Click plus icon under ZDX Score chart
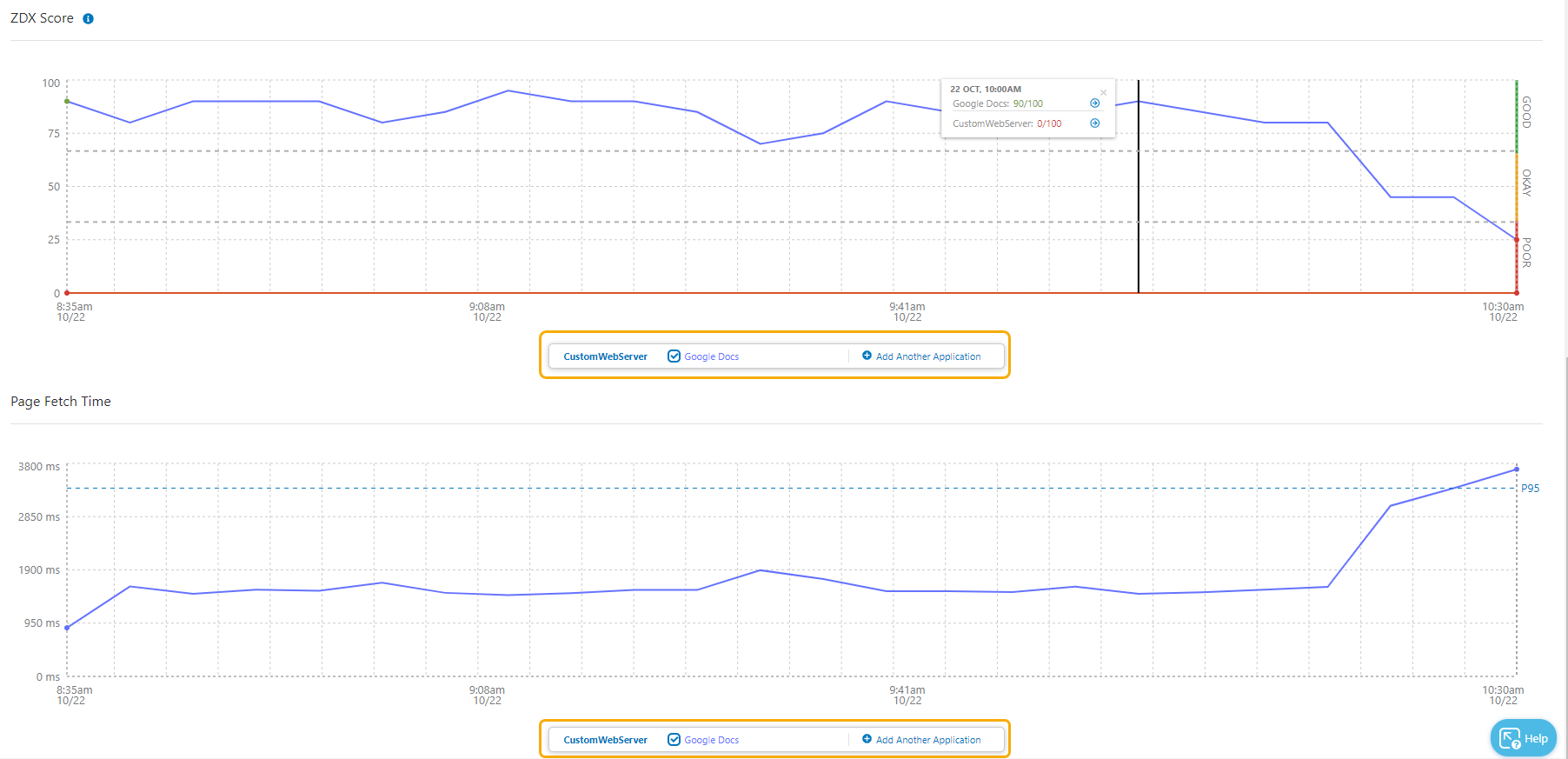This screenshot has width=1568, height=759. [x=867, y=356]
